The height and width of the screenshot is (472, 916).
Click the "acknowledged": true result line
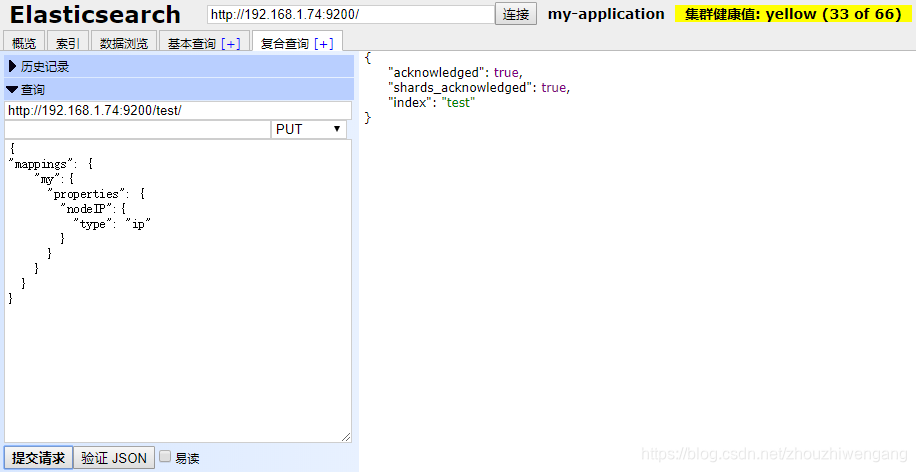pos(455,72)
